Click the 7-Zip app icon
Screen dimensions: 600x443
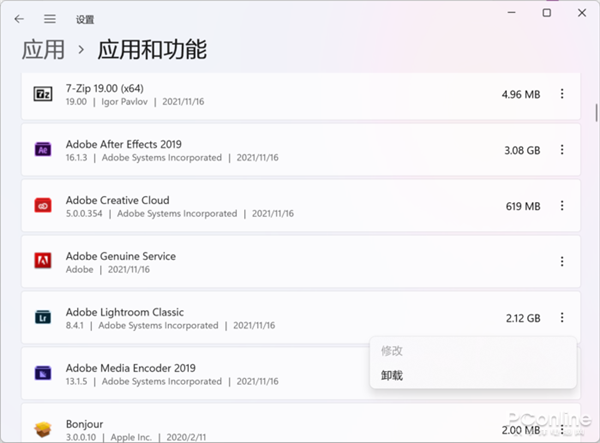43,94
